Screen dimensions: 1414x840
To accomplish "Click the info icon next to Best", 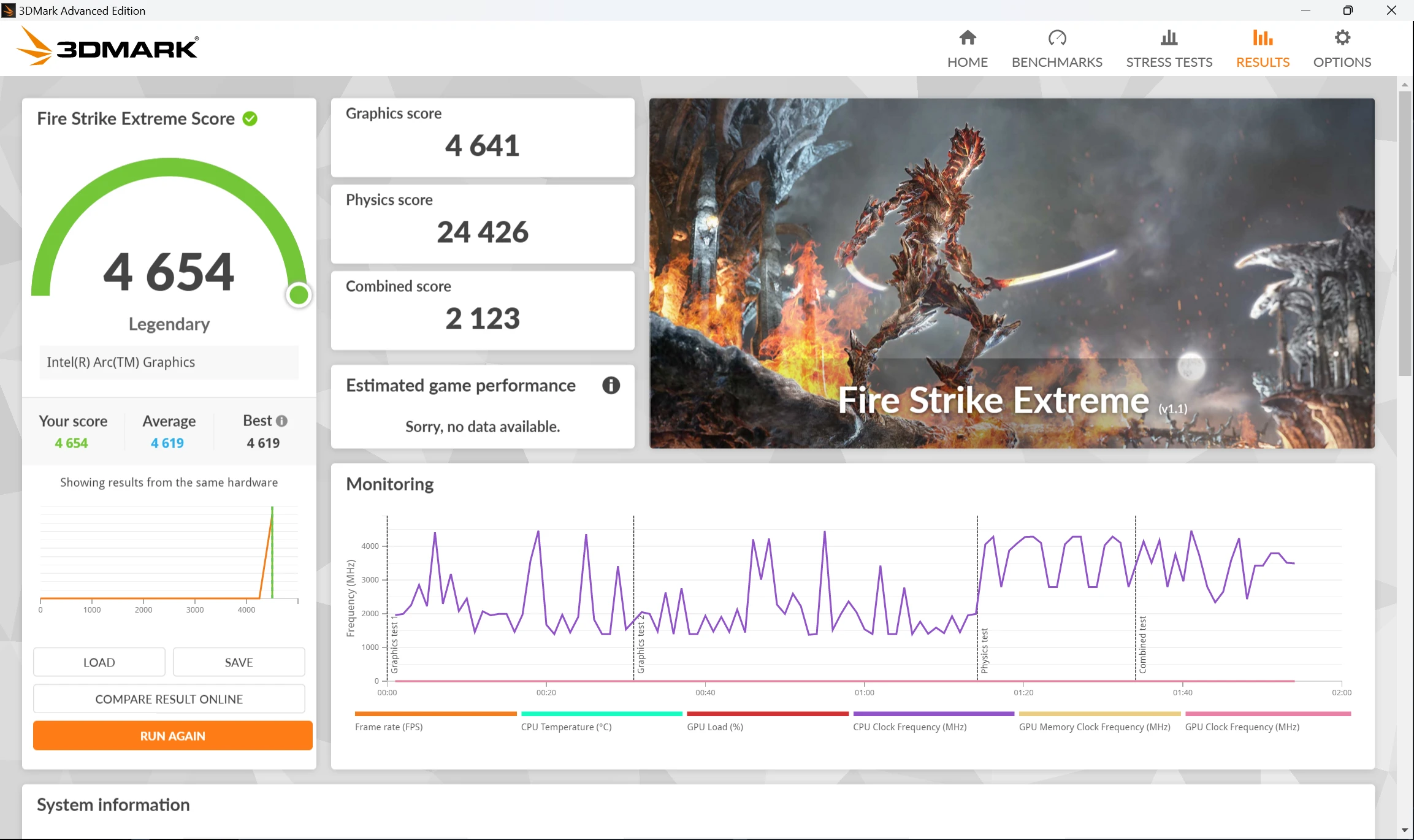I will point(281,421).
